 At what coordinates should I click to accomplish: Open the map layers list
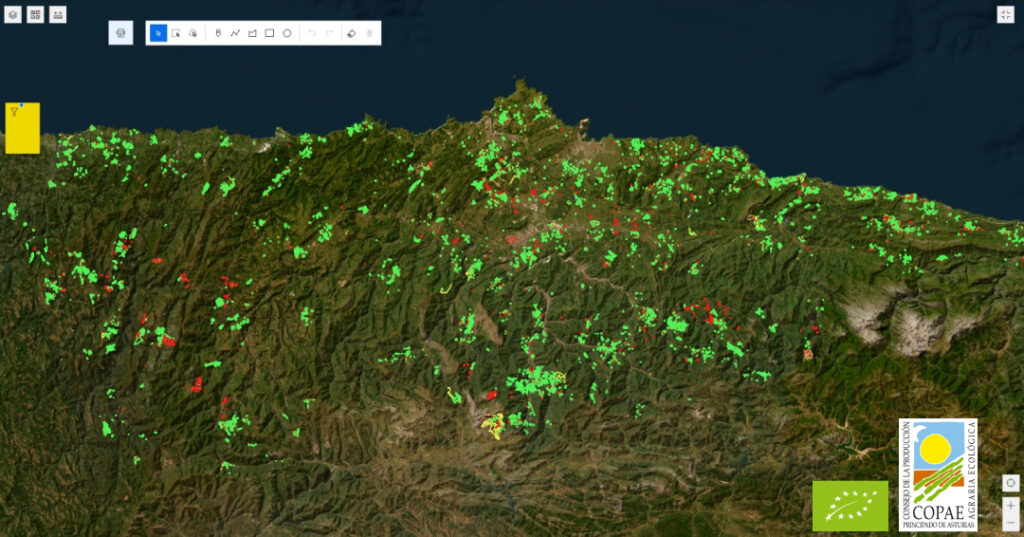pyautogui.click(x=12, y=15)
